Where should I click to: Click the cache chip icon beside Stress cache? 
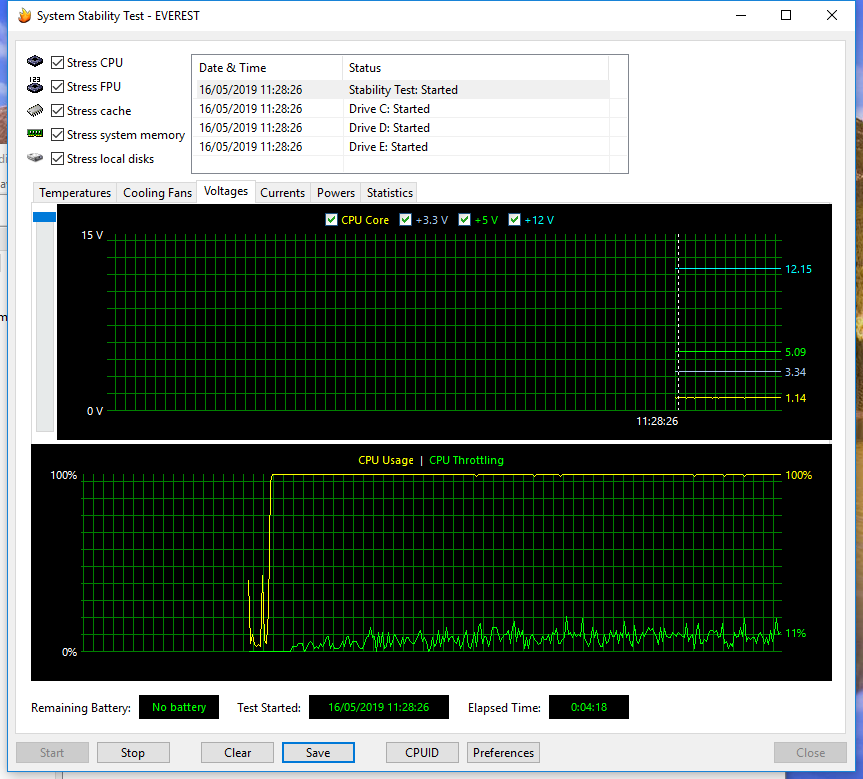coord(35,110)
